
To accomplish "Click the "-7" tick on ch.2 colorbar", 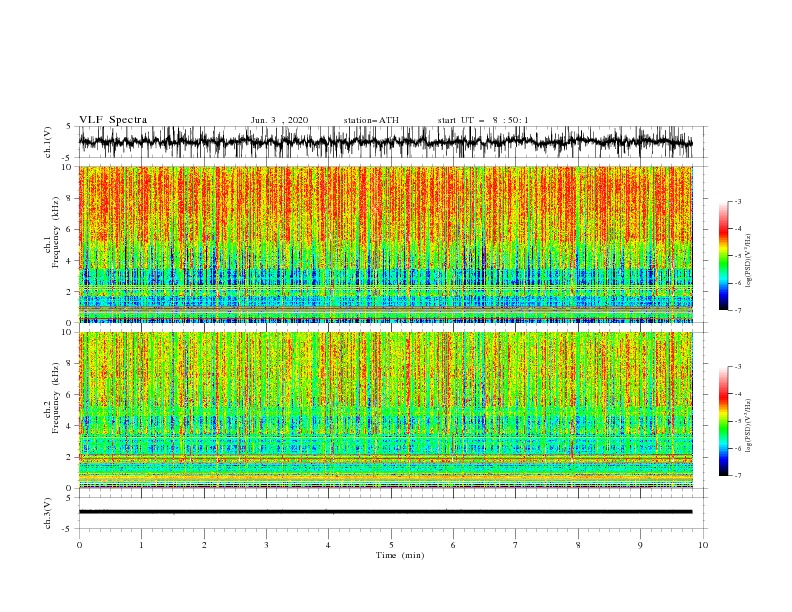I will tap(737, 476).
